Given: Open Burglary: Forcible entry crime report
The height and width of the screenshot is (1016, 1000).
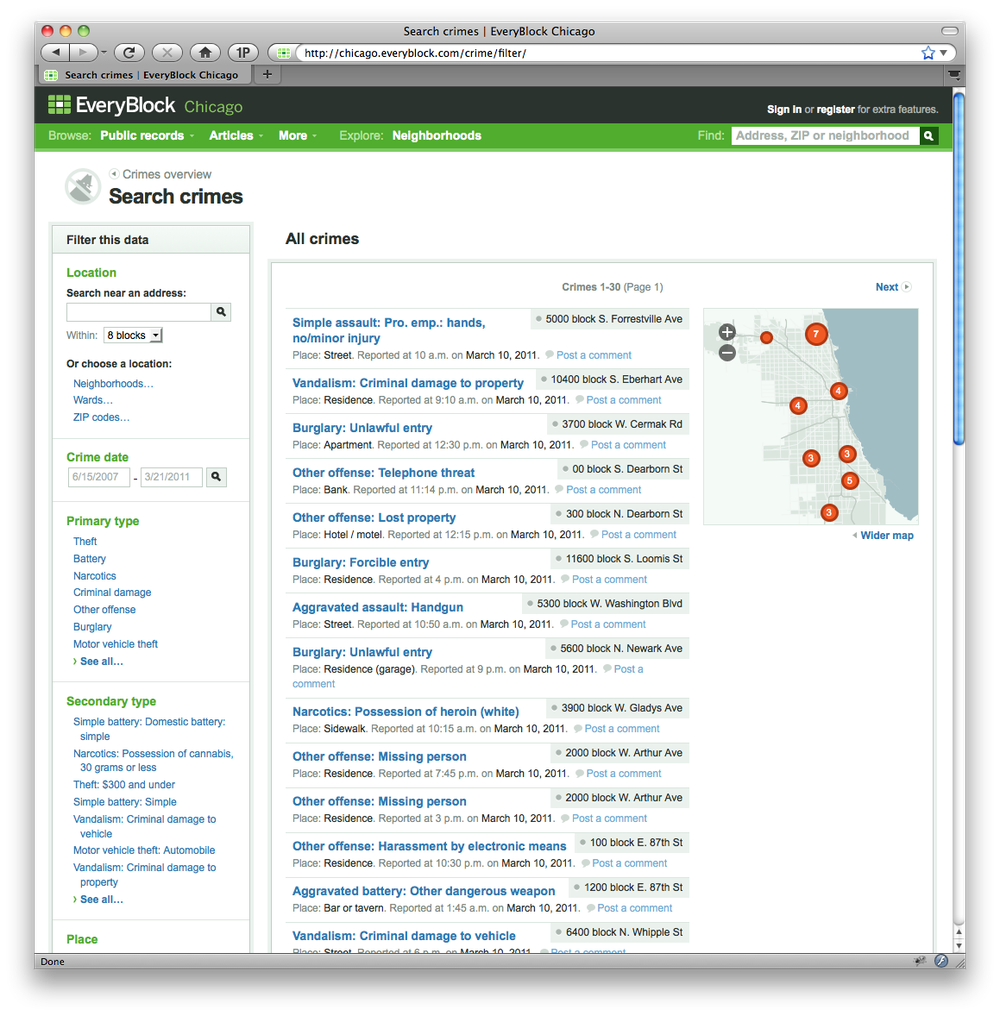Looking at the screenshot, I should [360, 562].
